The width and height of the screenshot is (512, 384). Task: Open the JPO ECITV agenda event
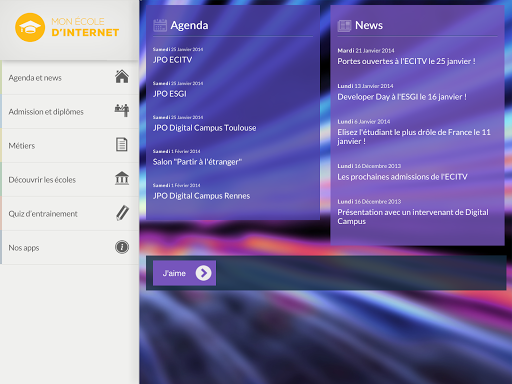172,60
